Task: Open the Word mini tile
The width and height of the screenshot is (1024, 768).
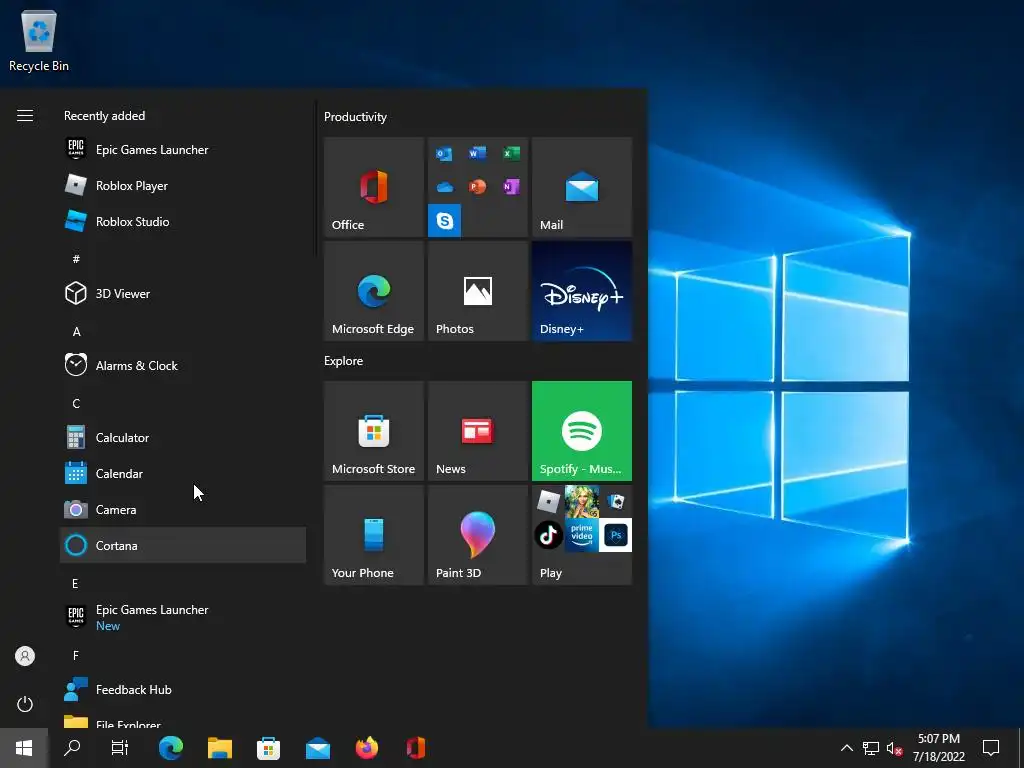Action: [x=477, y=153]
